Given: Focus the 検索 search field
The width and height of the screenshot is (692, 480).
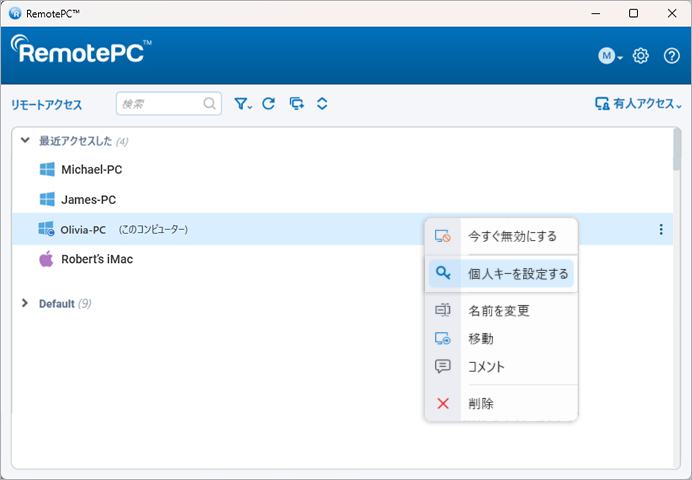Looking at the screenshot, I should coord(169,104).
